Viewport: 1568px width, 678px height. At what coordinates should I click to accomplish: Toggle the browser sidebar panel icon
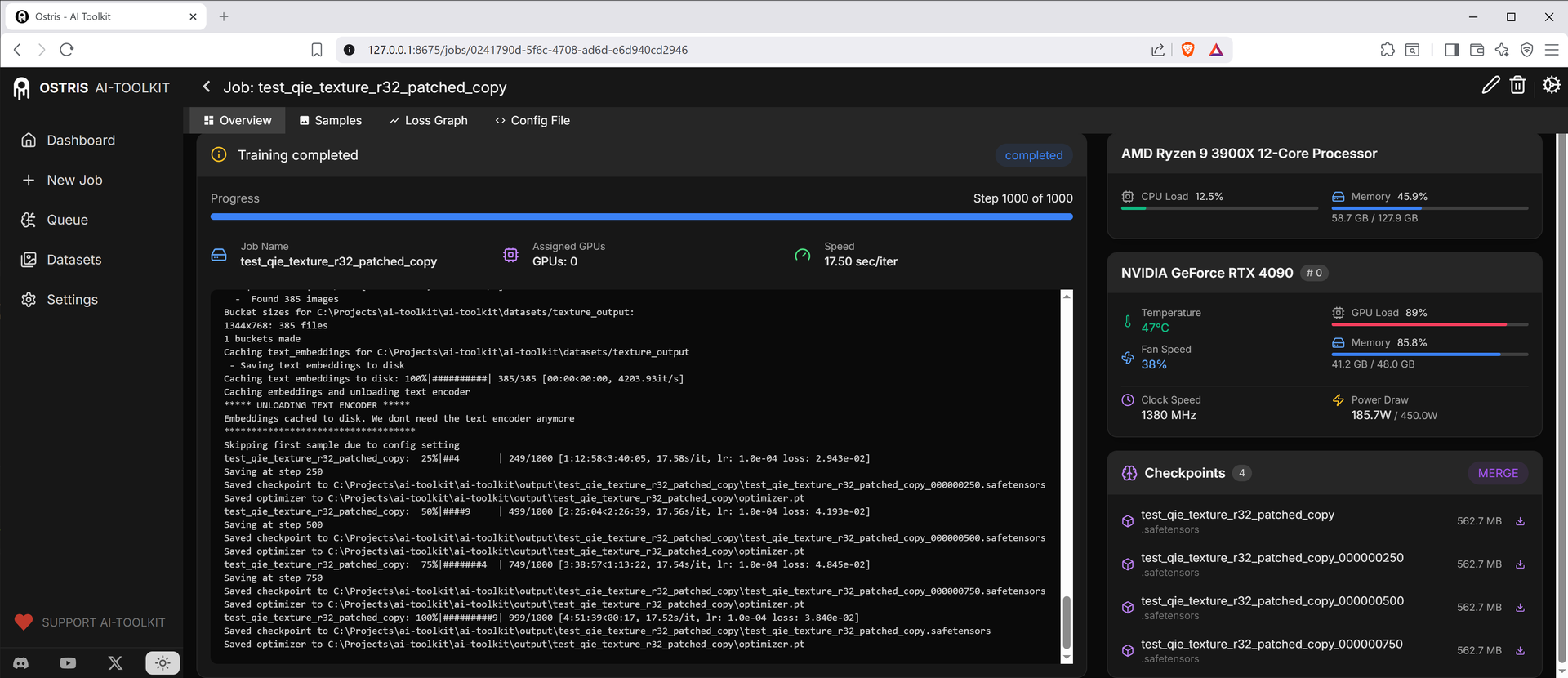point(1451,50)
